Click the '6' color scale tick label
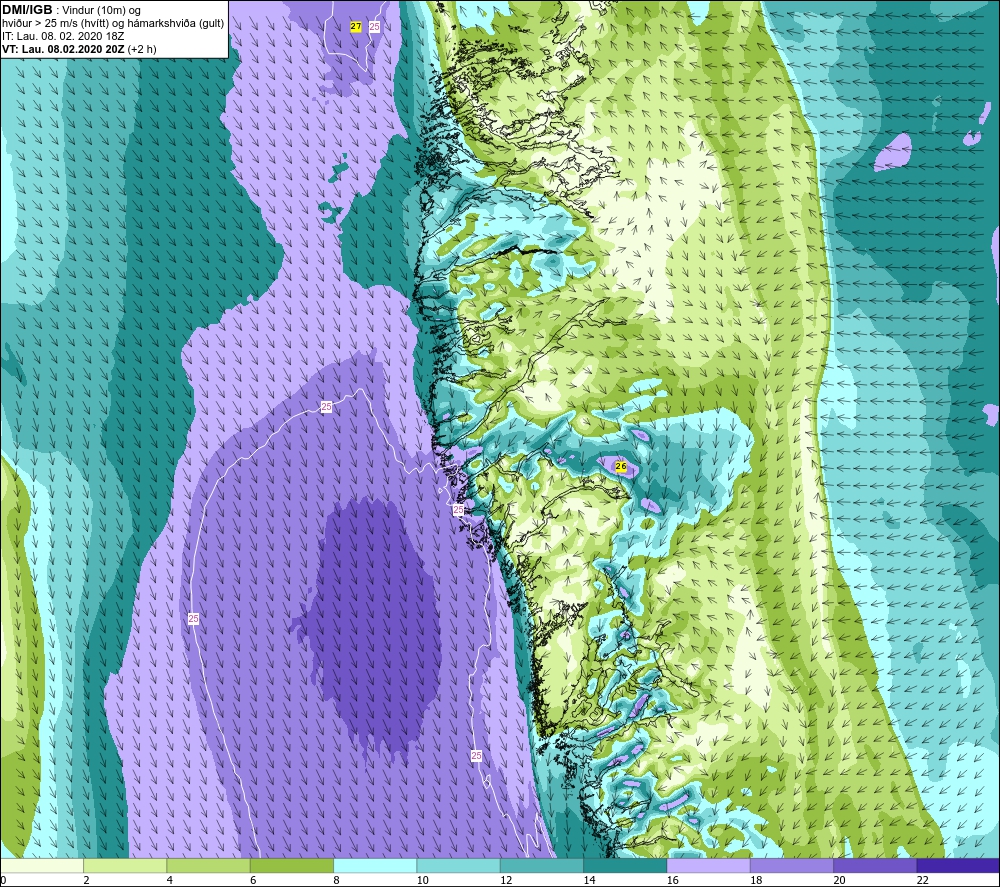Viewport: 1000px width, 887px height. pos(253,880)
